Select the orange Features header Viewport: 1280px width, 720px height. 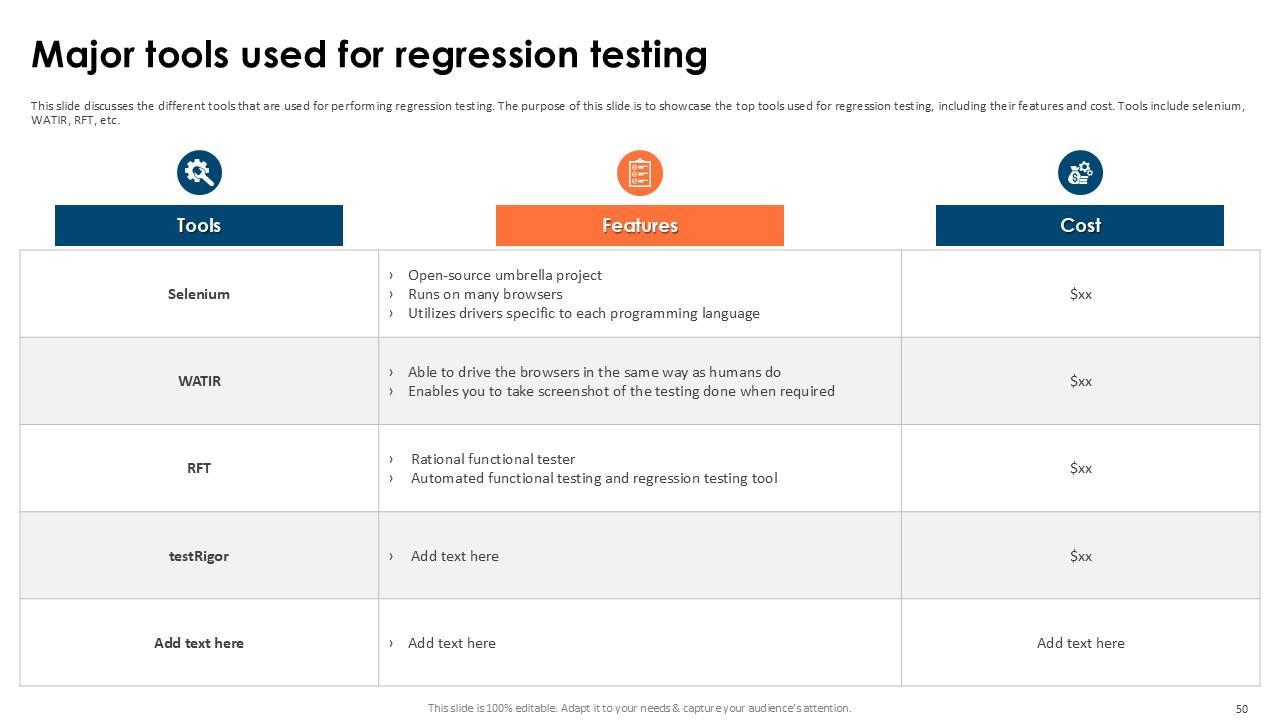pyautogui.click(x=639, y=225)
